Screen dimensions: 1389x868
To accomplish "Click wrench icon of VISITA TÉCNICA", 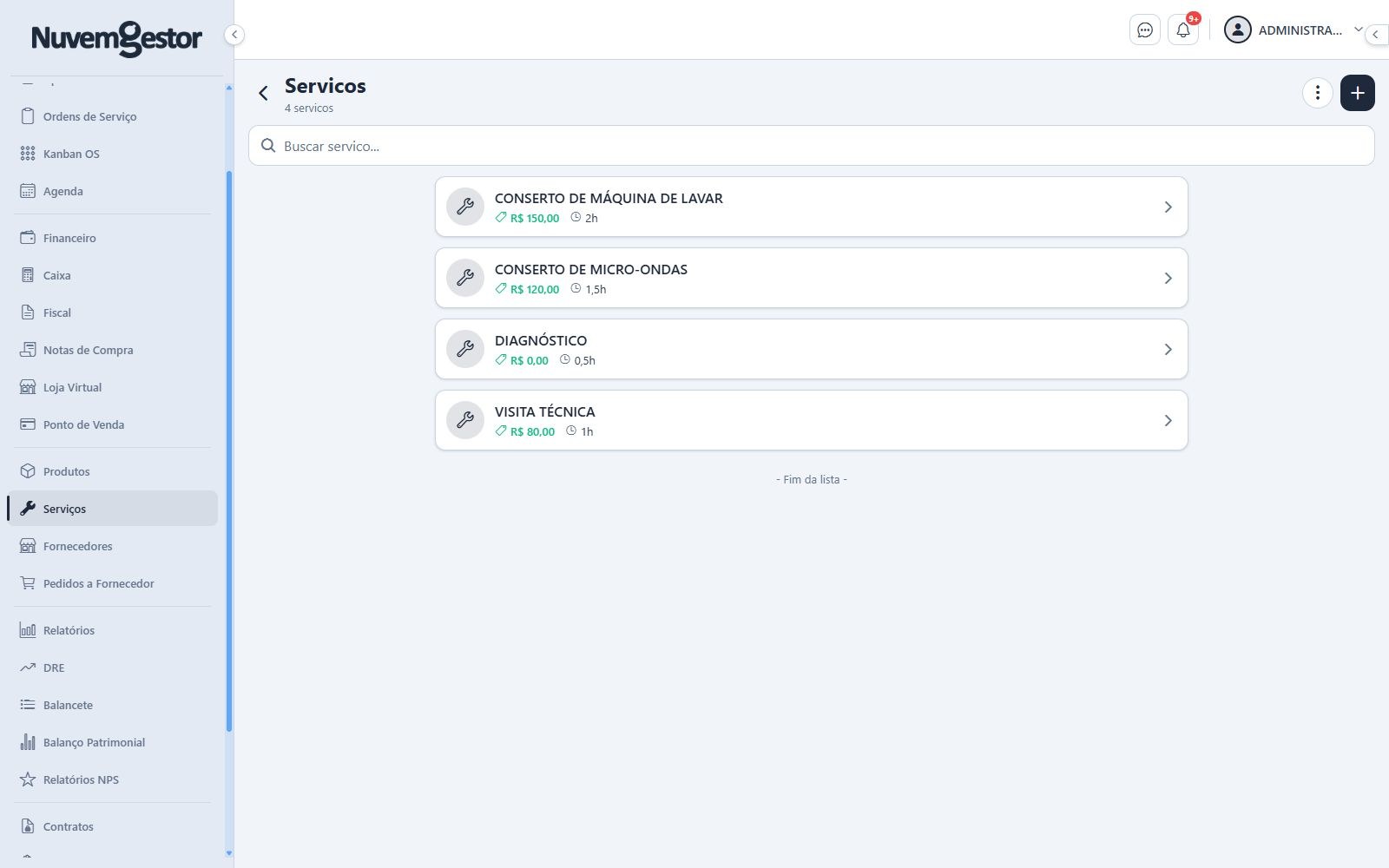I will (x=465, y=420).
